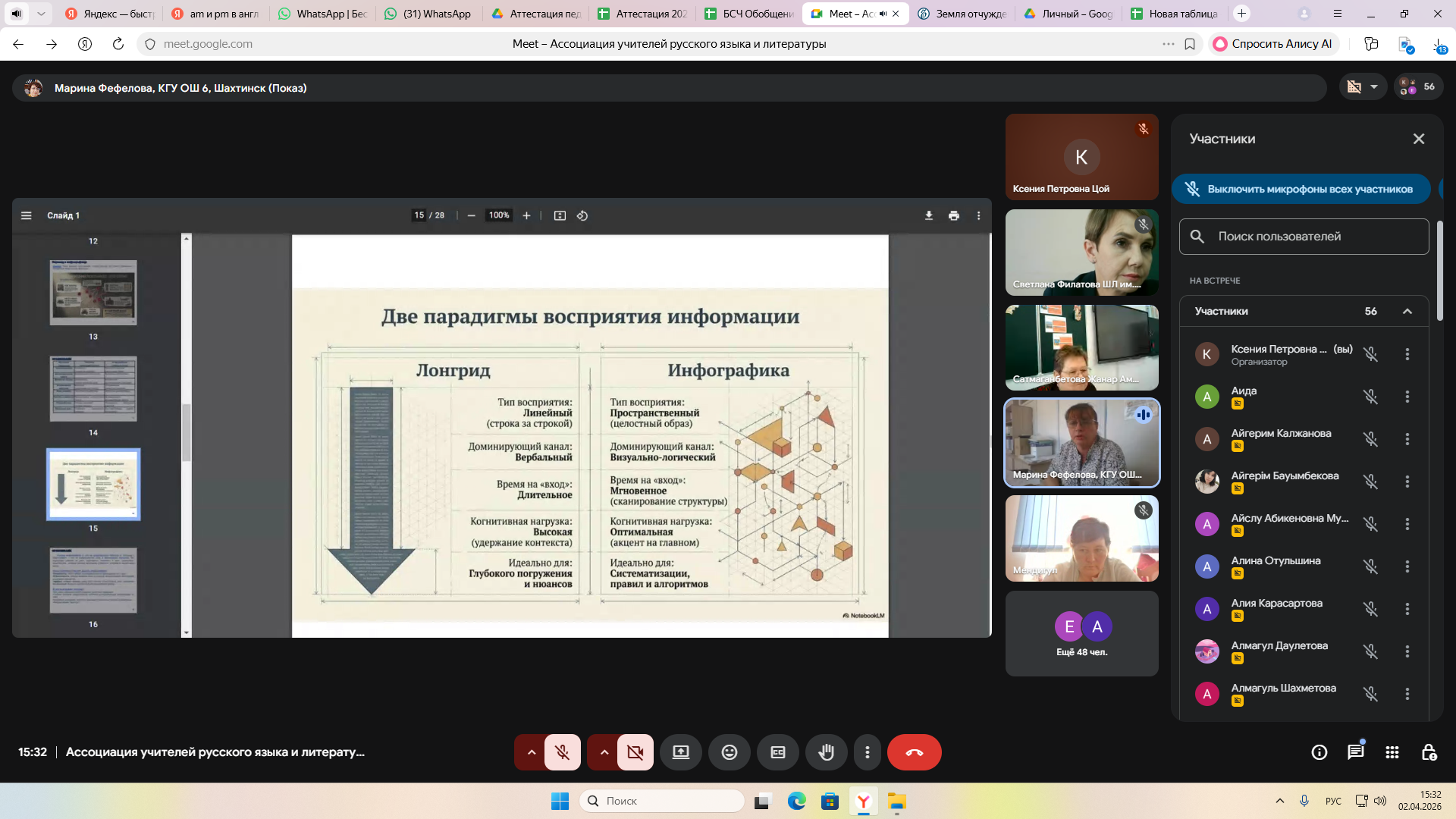
Task: Click the share screen (present) icon
Action: pos(680,752)
